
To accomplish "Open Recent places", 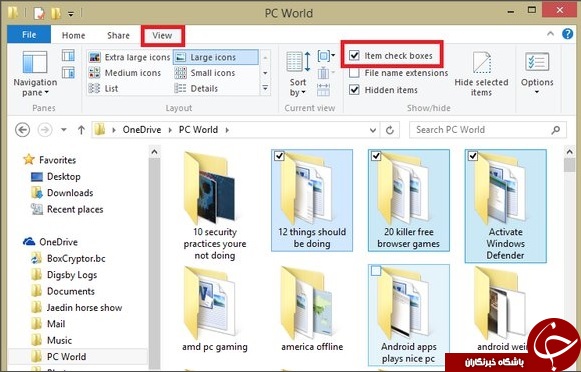I will point(67,209).
